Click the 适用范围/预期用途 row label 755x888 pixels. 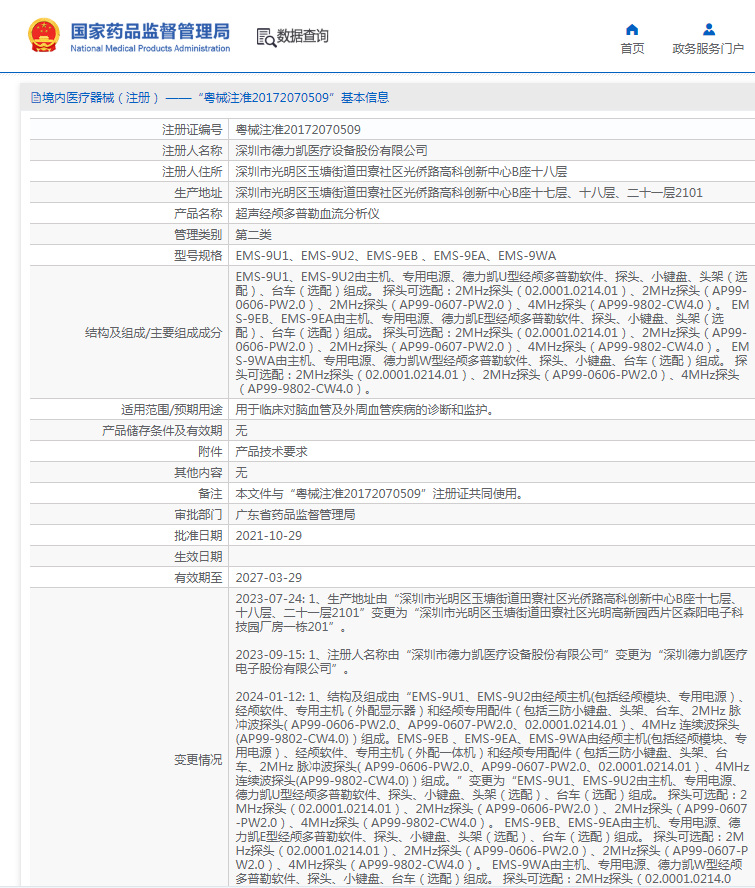pyautogui.click(x=172, y=409)
